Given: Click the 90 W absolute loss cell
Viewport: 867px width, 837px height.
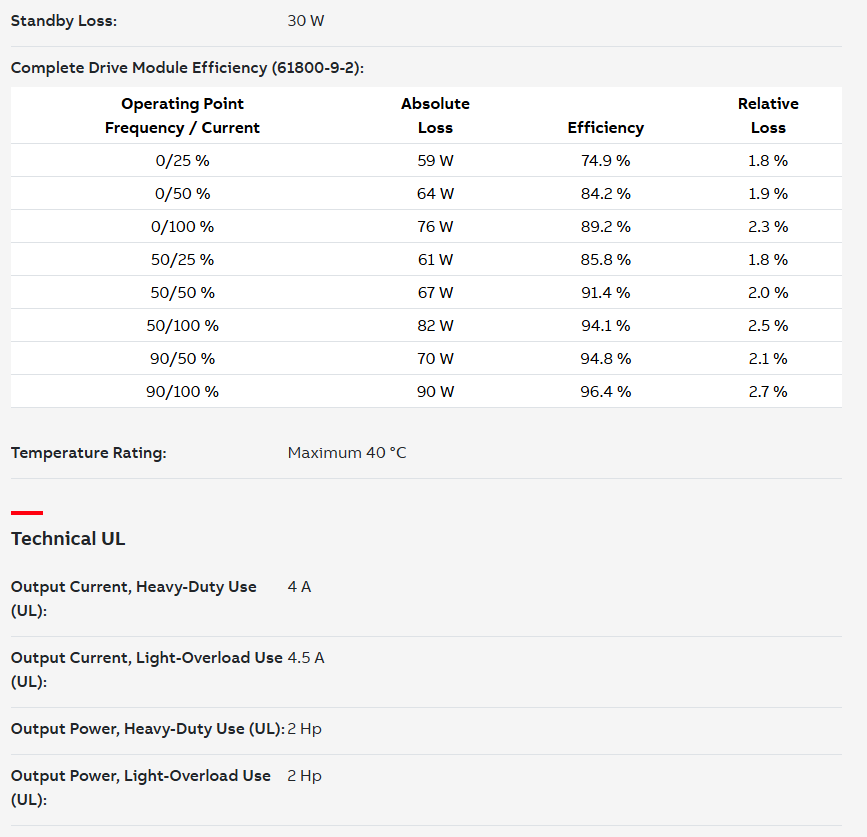Looking at the screenshot, I should click(x=435, y=391).
